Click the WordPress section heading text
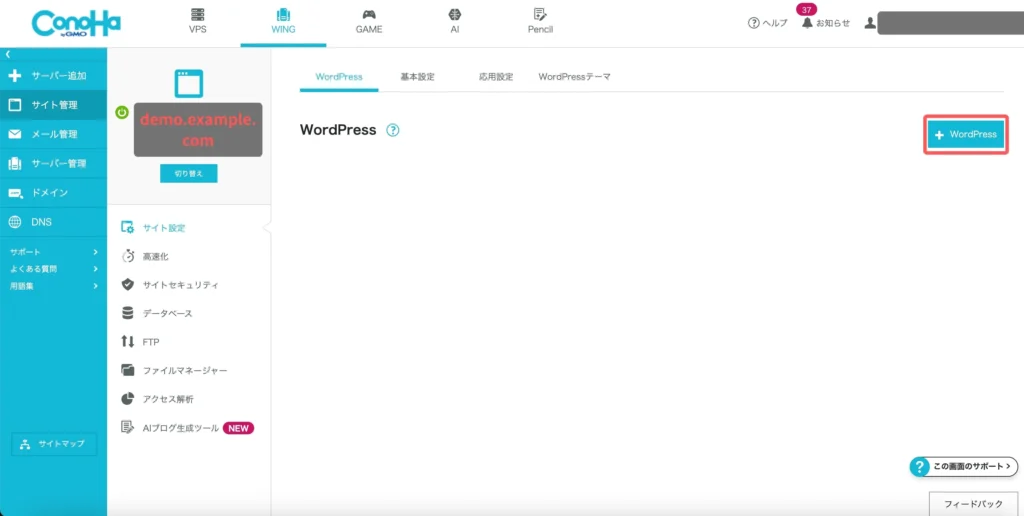The height and width of the screenshot is (516, 1024). [x=338, y=130]
